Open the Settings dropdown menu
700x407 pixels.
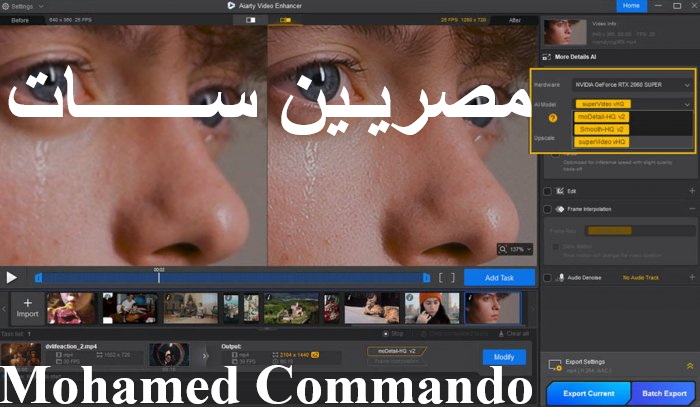23,6
